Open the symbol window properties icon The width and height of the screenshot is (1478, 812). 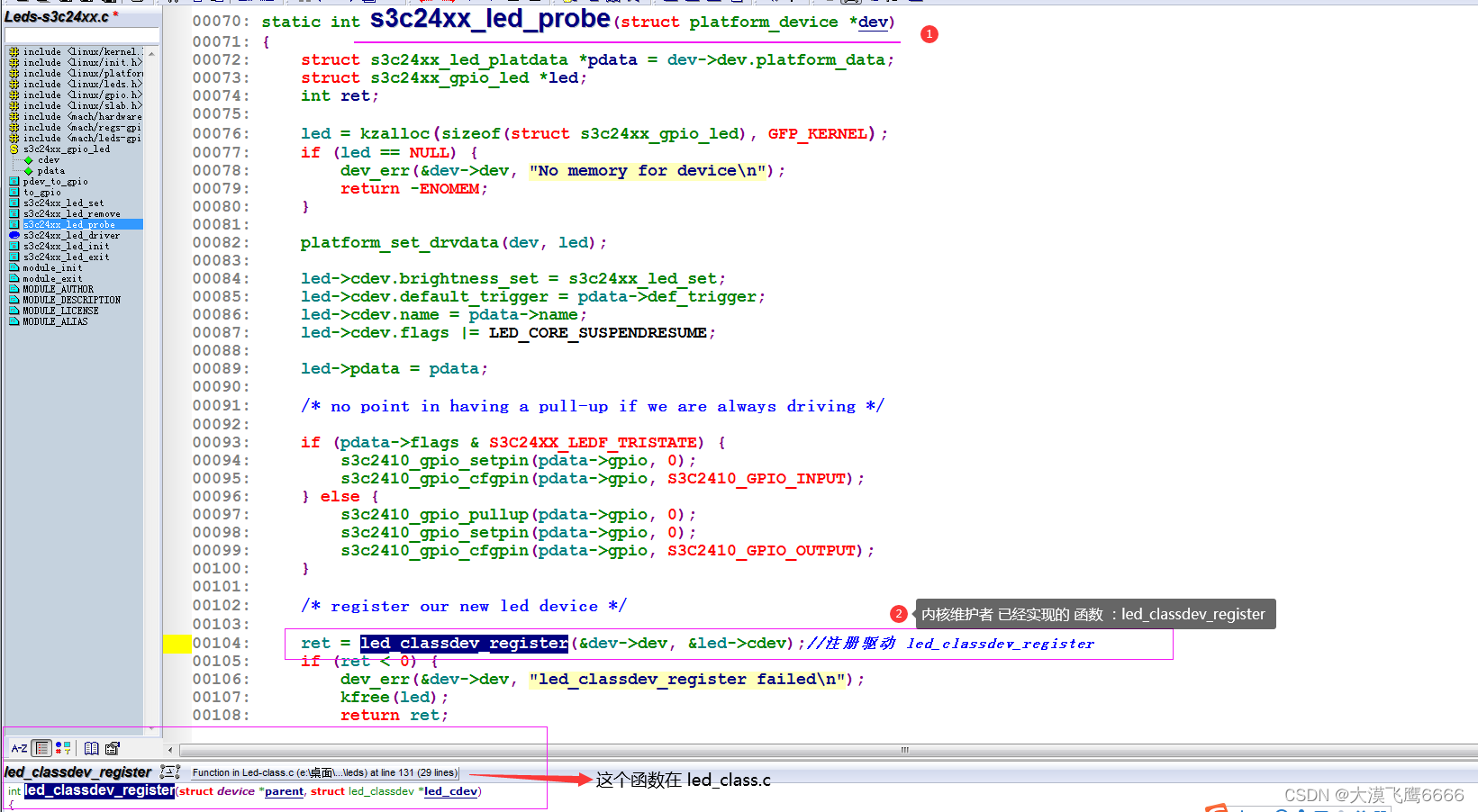coord(113,748)
